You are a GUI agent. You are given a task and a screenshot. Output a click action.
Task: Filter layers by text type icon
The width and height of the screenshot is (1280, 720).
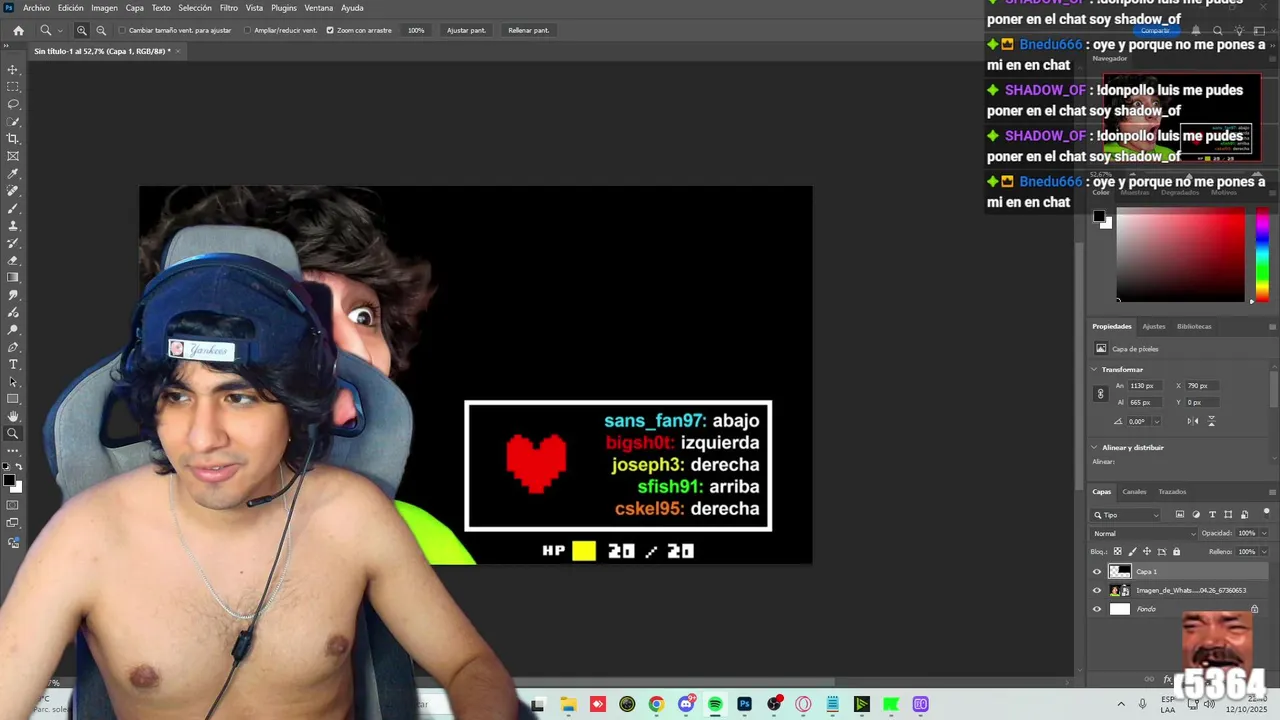(x=1213, y=515)
